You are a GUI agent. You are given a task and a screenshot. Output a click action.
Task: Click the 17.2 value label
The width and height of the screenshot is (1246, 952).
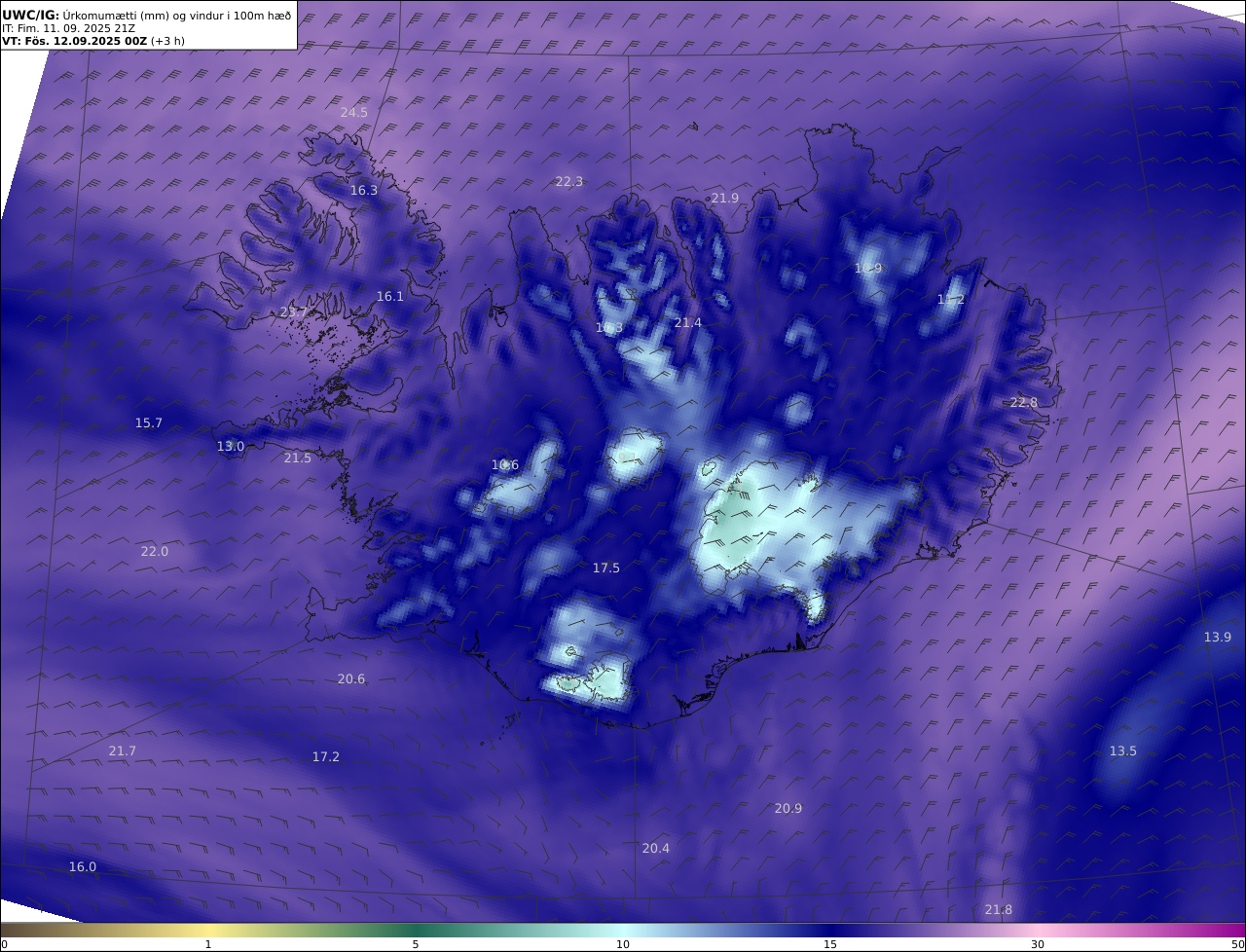coord(325,756)
